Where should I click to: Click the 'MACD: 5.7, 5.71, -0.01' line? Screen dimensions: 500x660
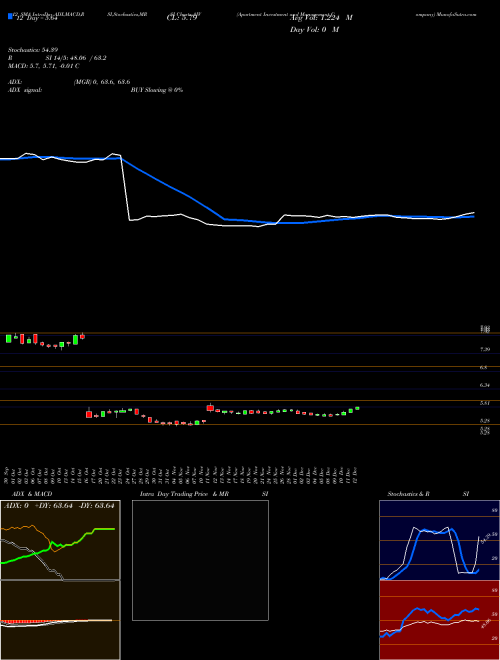[x=44, y=66]
